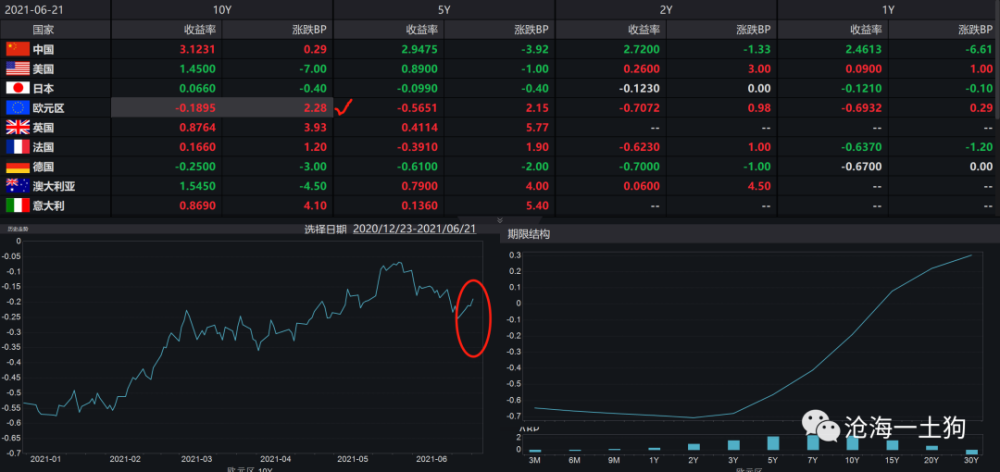Click Australia 10Y yield 1.5450
The image size is (1000, 472).
pyautogui.click(x=197, y=186)
